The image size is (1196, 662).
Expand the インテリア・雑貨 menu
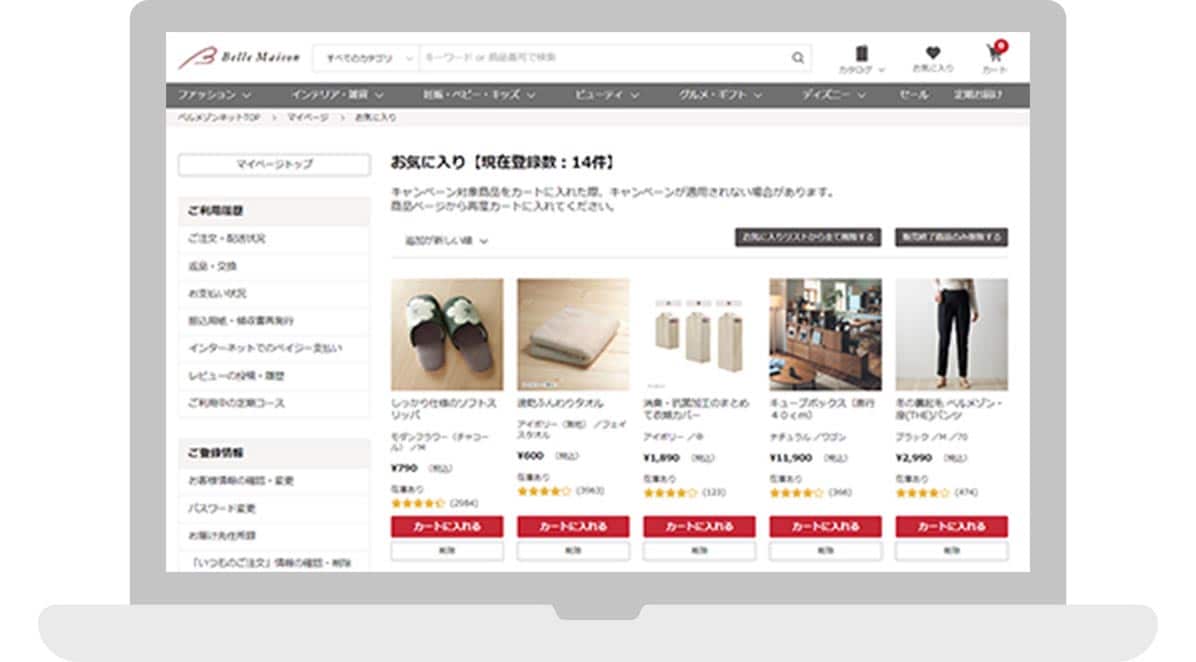coord(336,95)
